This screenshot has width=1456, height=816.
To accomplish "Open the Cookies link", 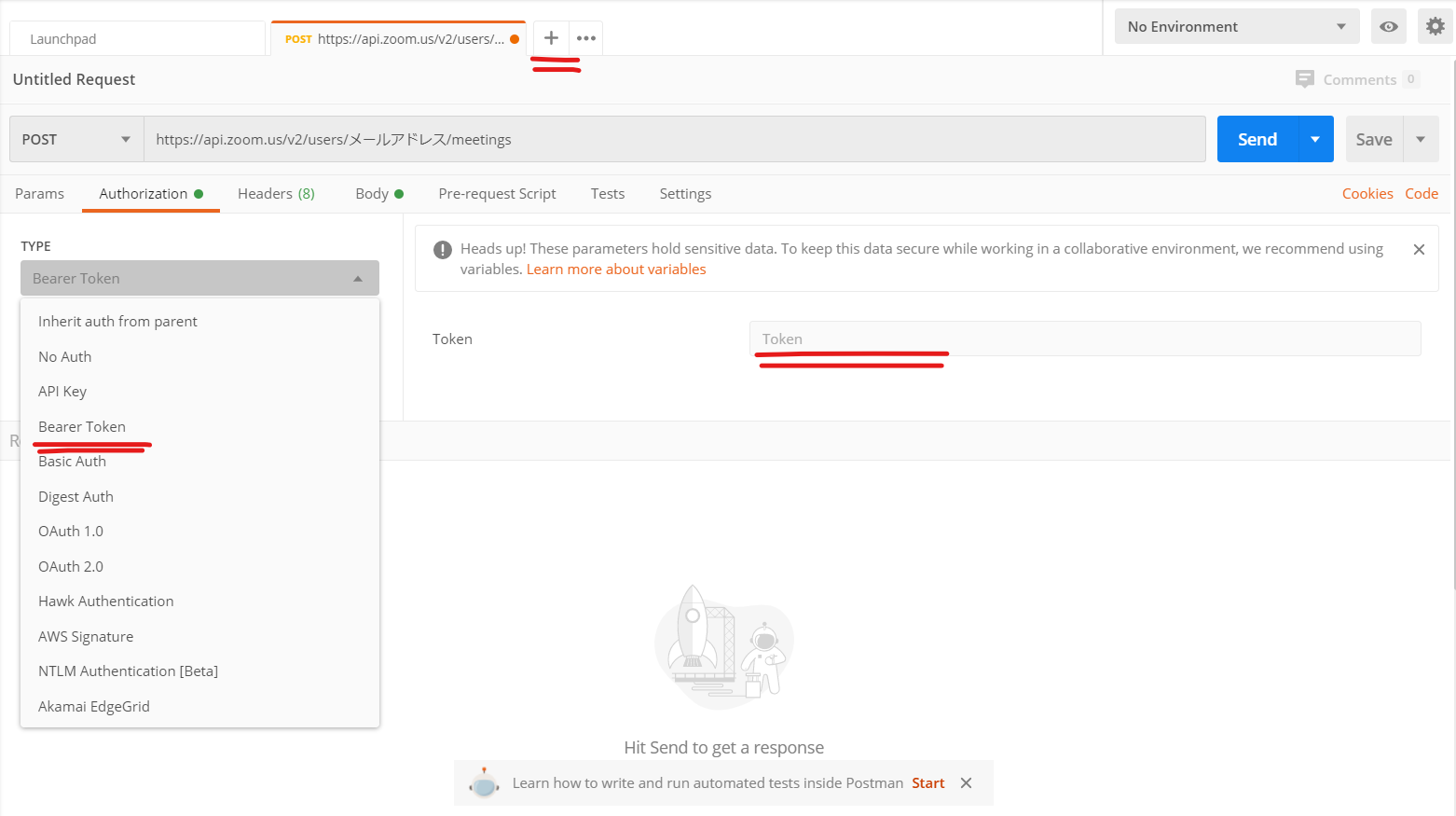I will (1367, 193).
